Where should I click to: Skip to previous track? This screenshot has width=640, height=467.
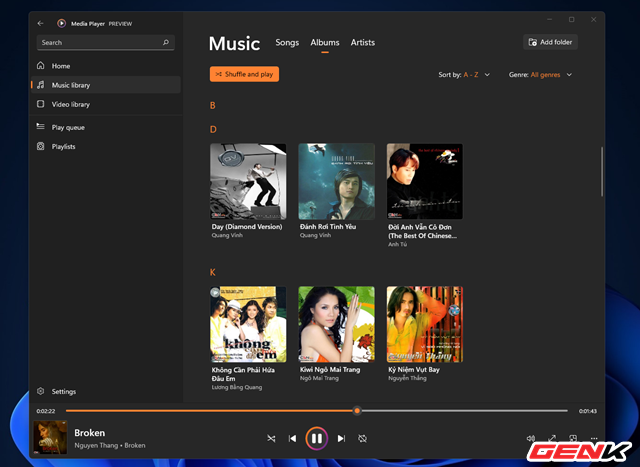292,438
